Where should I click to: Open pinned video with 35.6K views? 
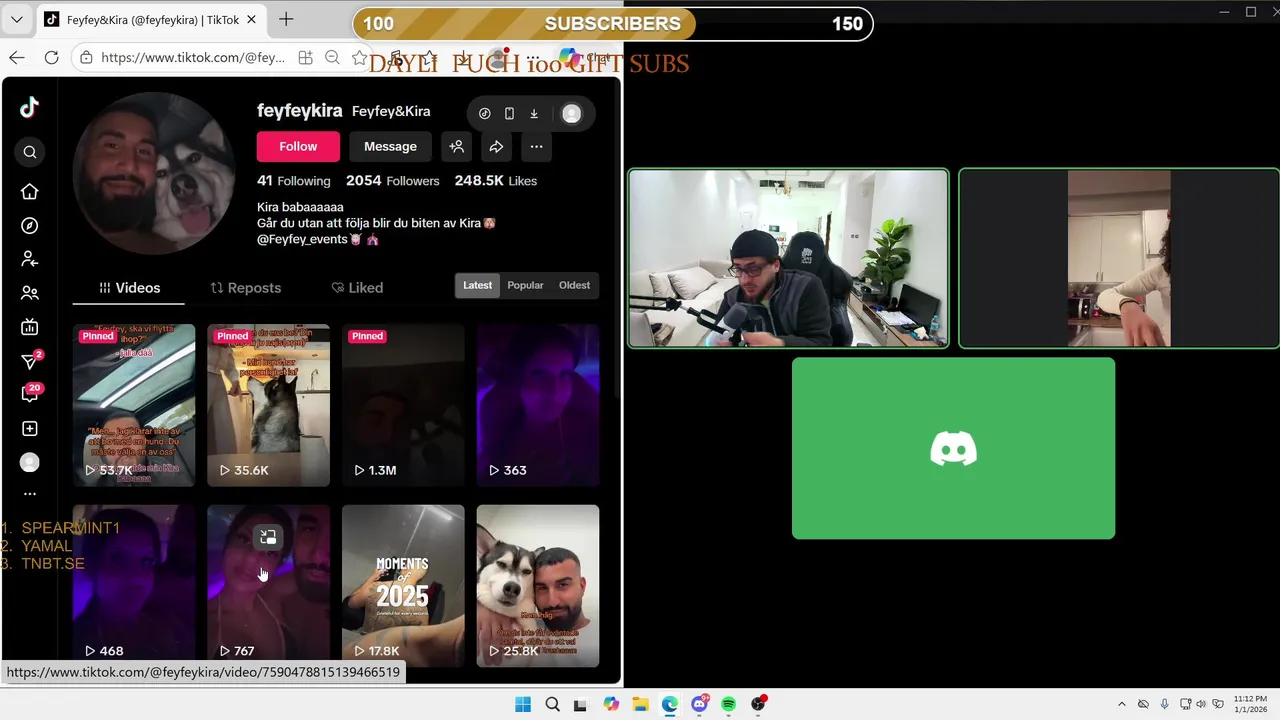tap(268, 405)
